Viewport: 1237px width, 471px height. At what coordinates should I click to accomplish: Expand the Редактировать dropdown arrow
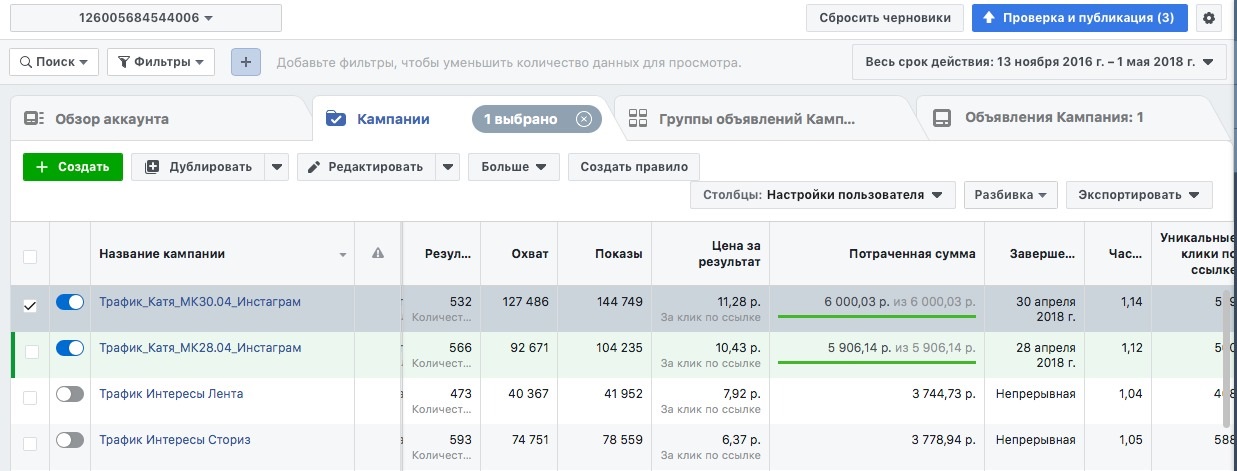click(x=448, y=167)
